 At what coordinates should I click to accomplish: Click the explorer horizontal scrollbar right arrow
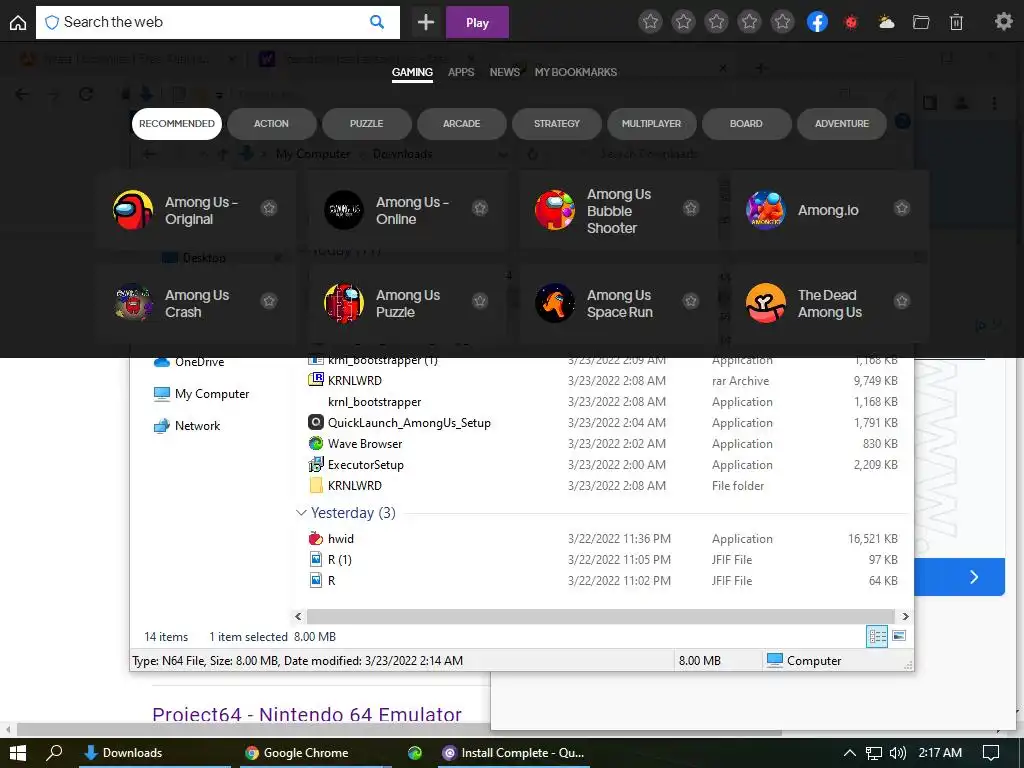[x=905, y=616]
